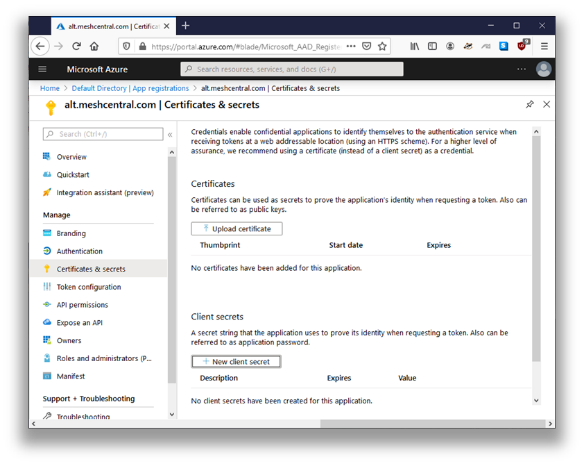Open Token configuration
This screenshot has height=466, width=584.
pos(89,287)
